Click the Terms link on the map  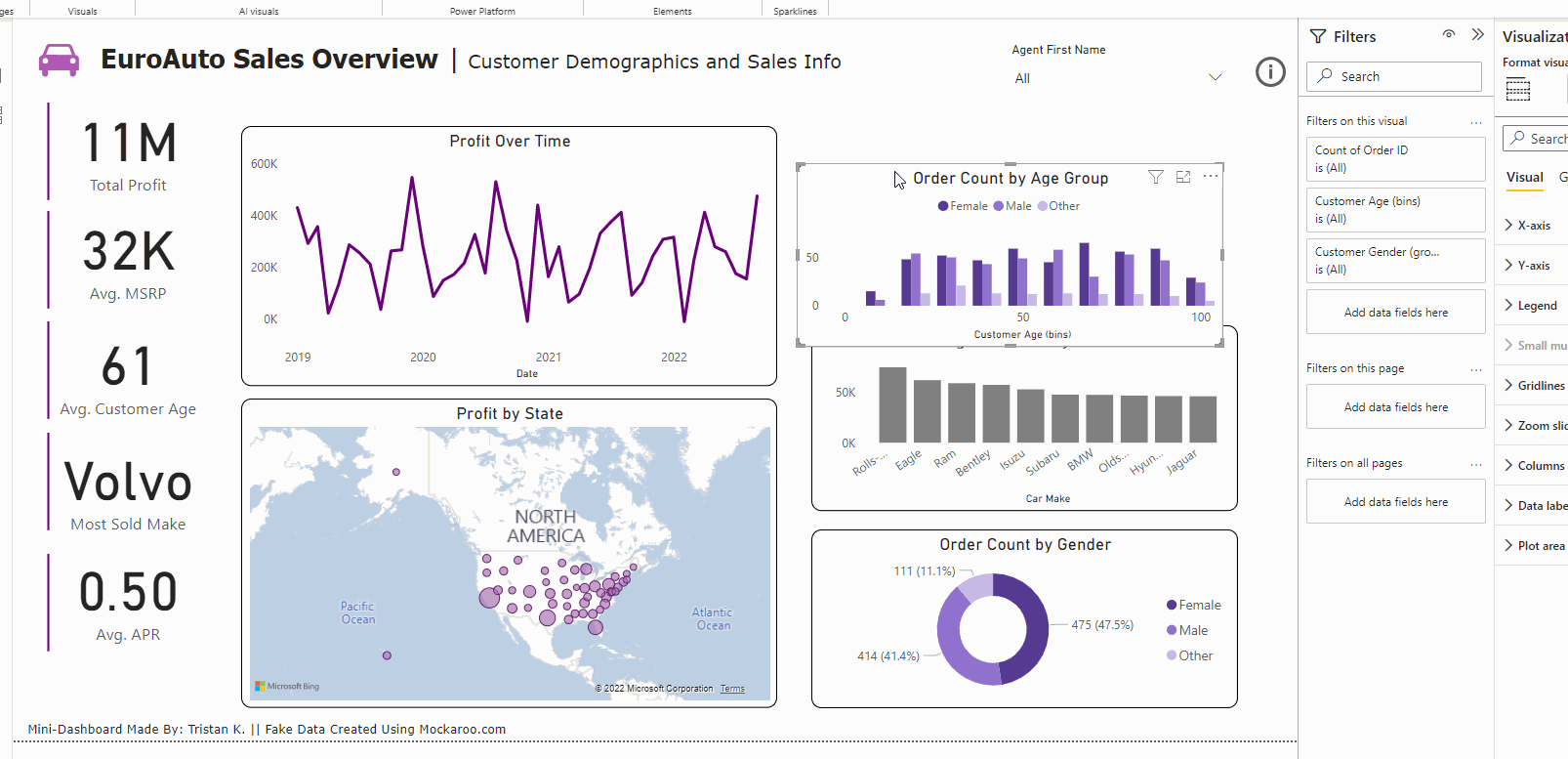(x=732, y=689)
